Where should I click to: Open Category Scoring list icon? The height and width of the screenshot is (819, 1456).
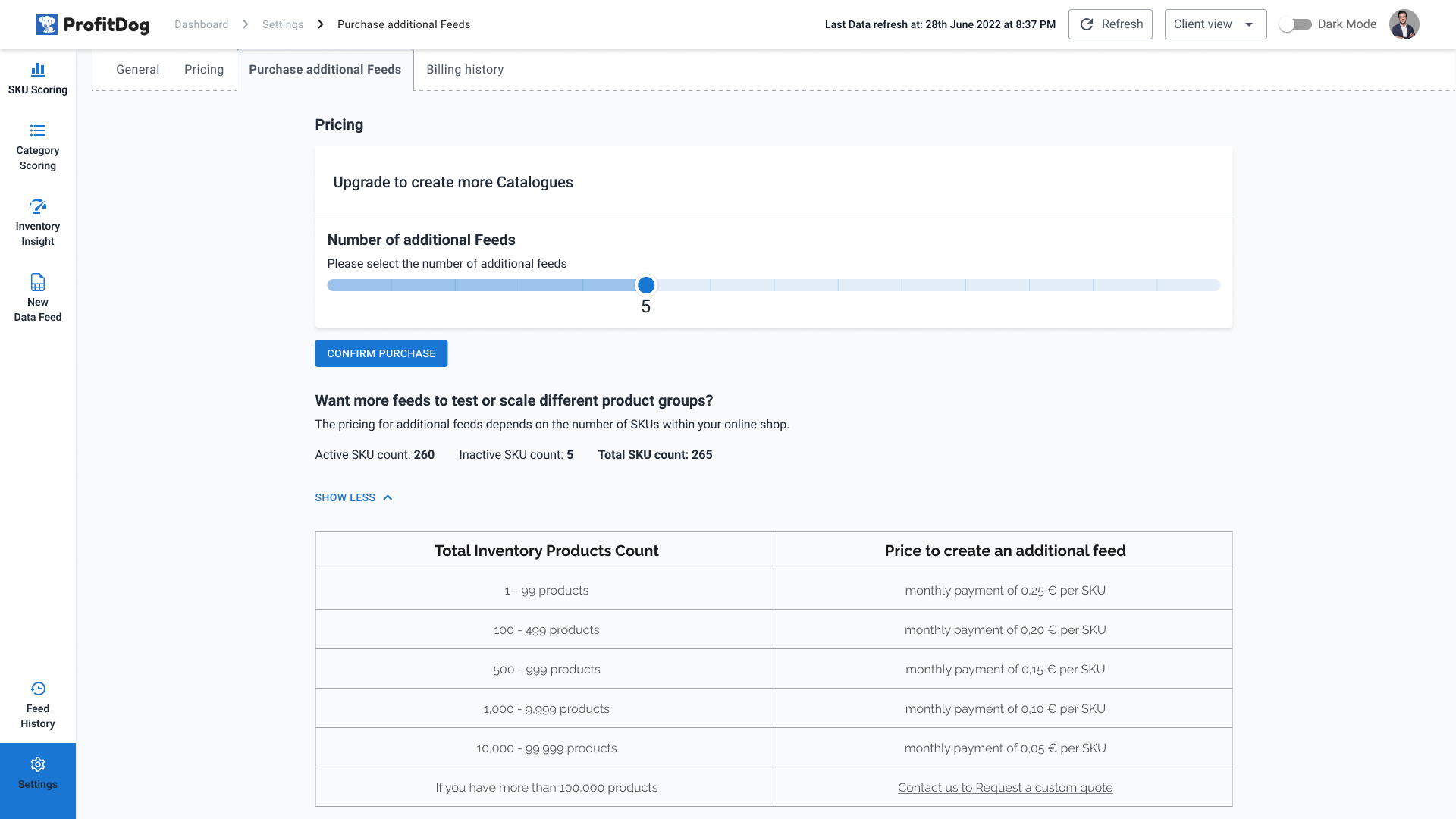click(38, 130)
